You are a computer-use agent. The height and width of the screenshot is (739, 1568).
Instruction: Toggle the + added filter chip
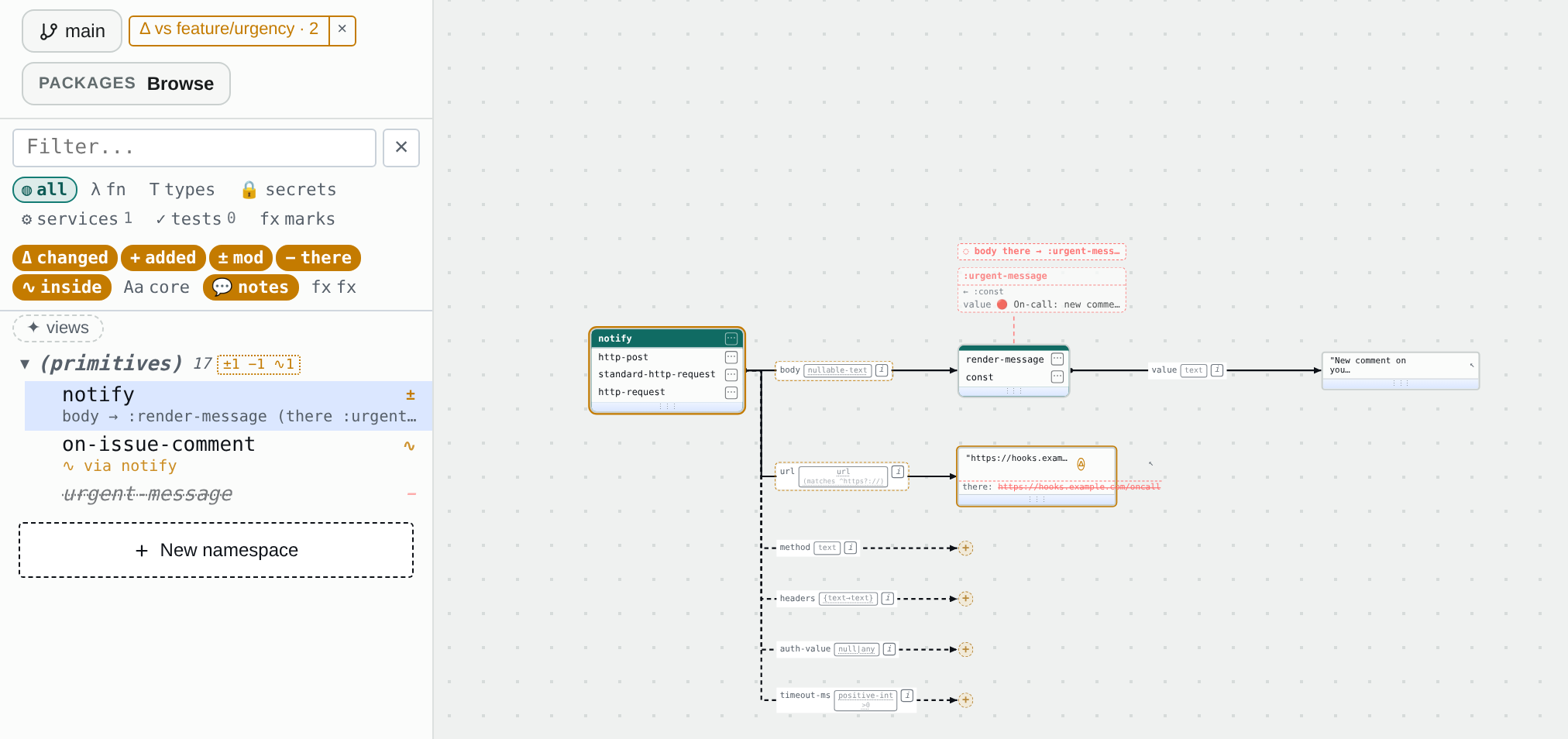coord(163,258)
